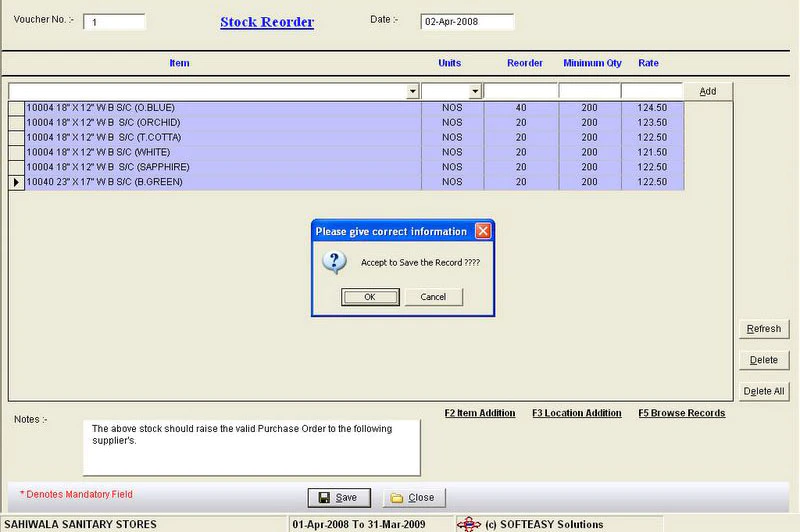
Task: Click the Minimum Qty entry field
Action: [x=590, y=91]
